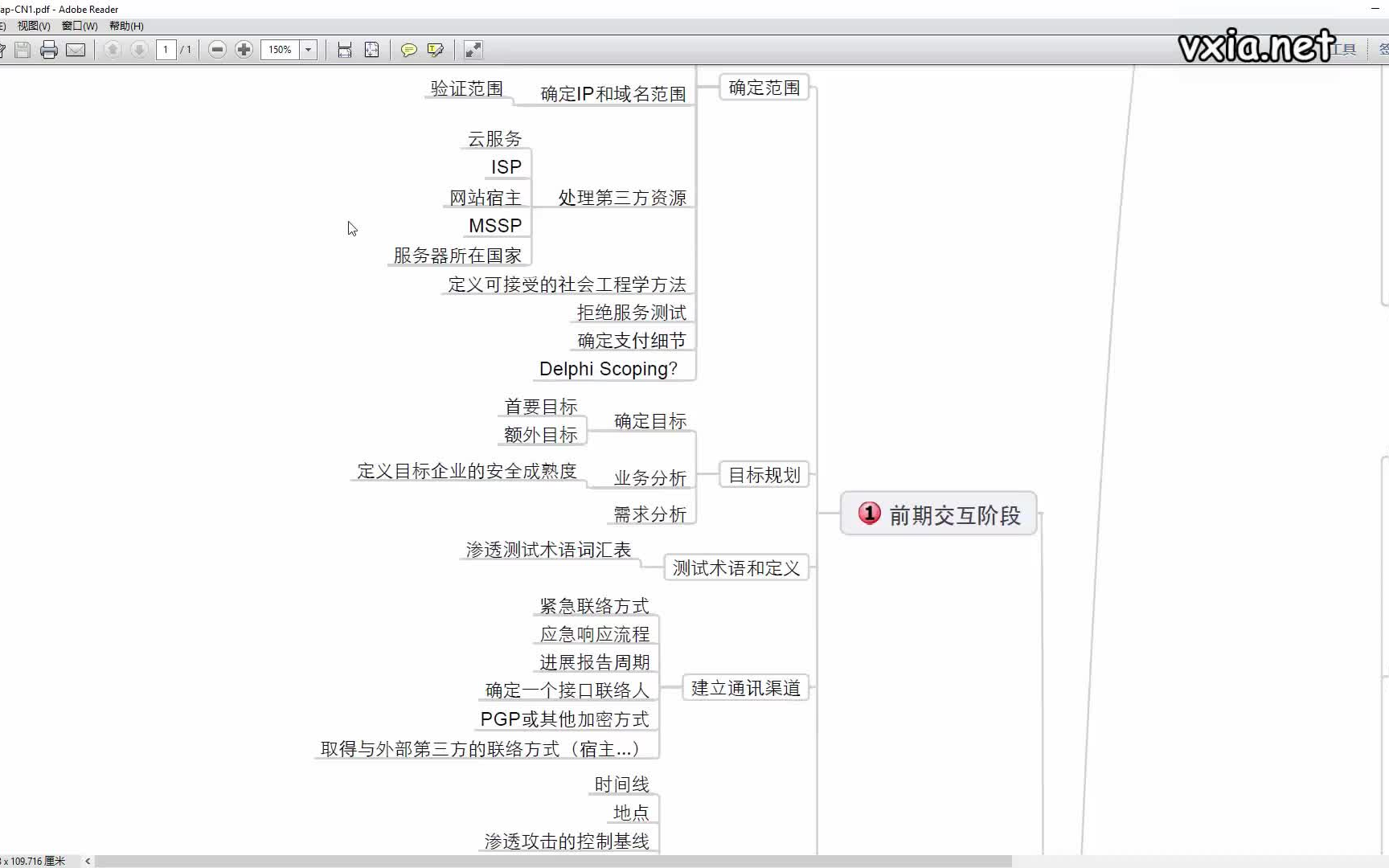Click the 确定目标 text

tap(650, 421)
